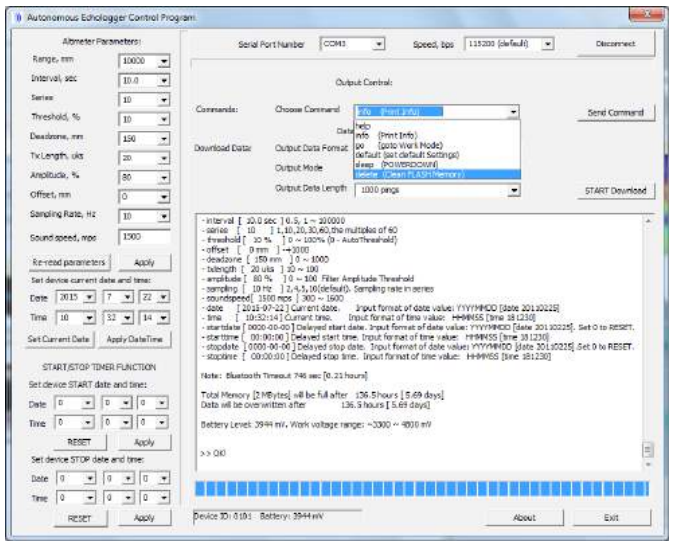Click the output log vertical scrollbar
679x547 pixels.
645,330
